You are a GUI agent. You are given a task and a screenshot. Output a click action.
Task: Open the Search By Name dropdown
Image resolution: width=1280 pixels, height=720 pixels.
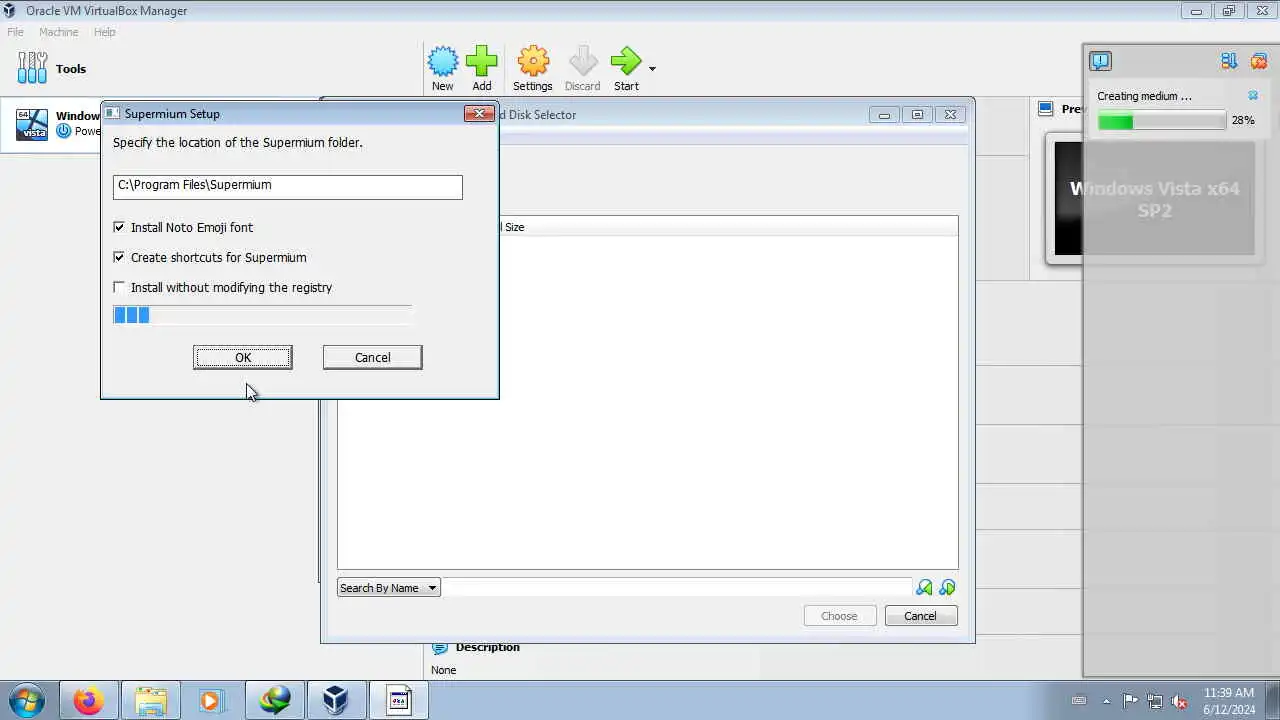pos(389,588)
